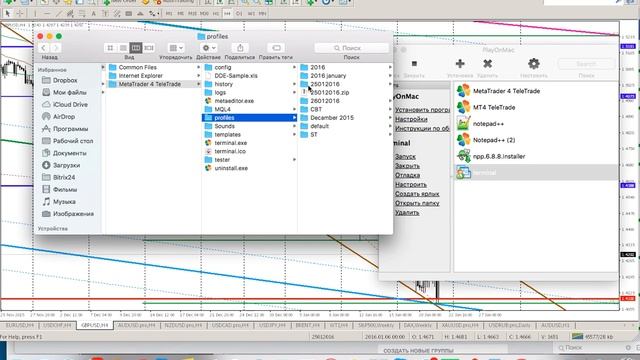Switch Finder to cover flow view
This screenshot has height=360, width=640.
tap(149, 48)
